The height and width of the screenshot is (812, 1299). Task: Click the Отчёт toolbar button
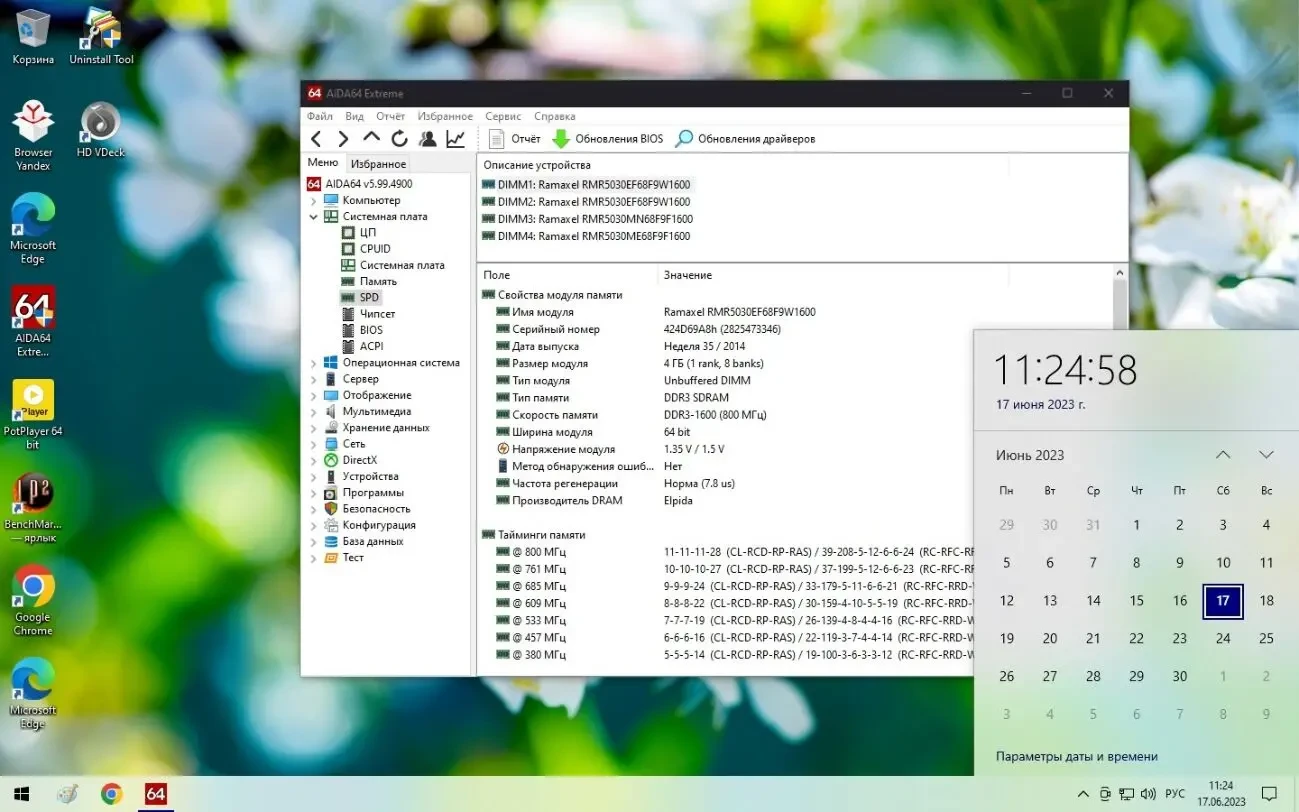515,139
